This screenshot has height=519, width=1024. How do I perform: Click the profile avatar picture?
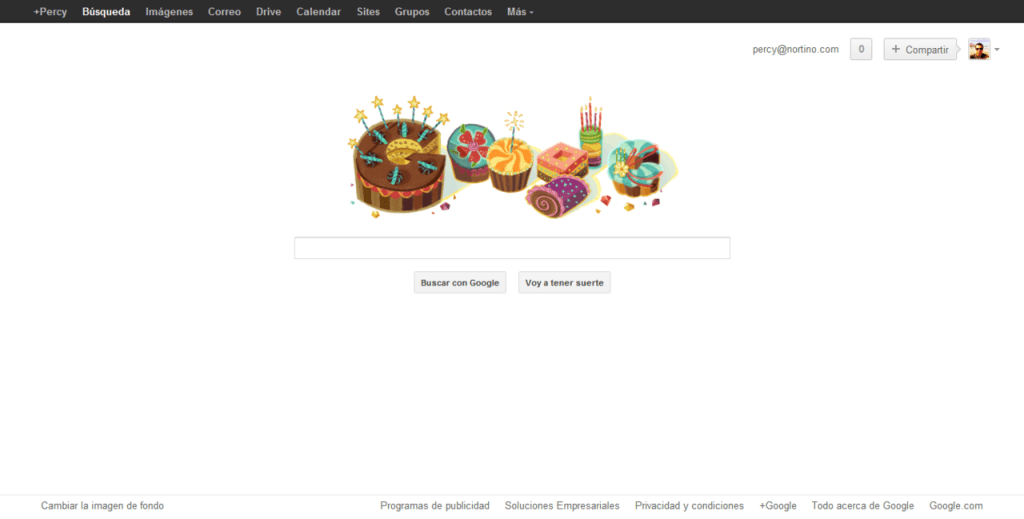point(979,49)
